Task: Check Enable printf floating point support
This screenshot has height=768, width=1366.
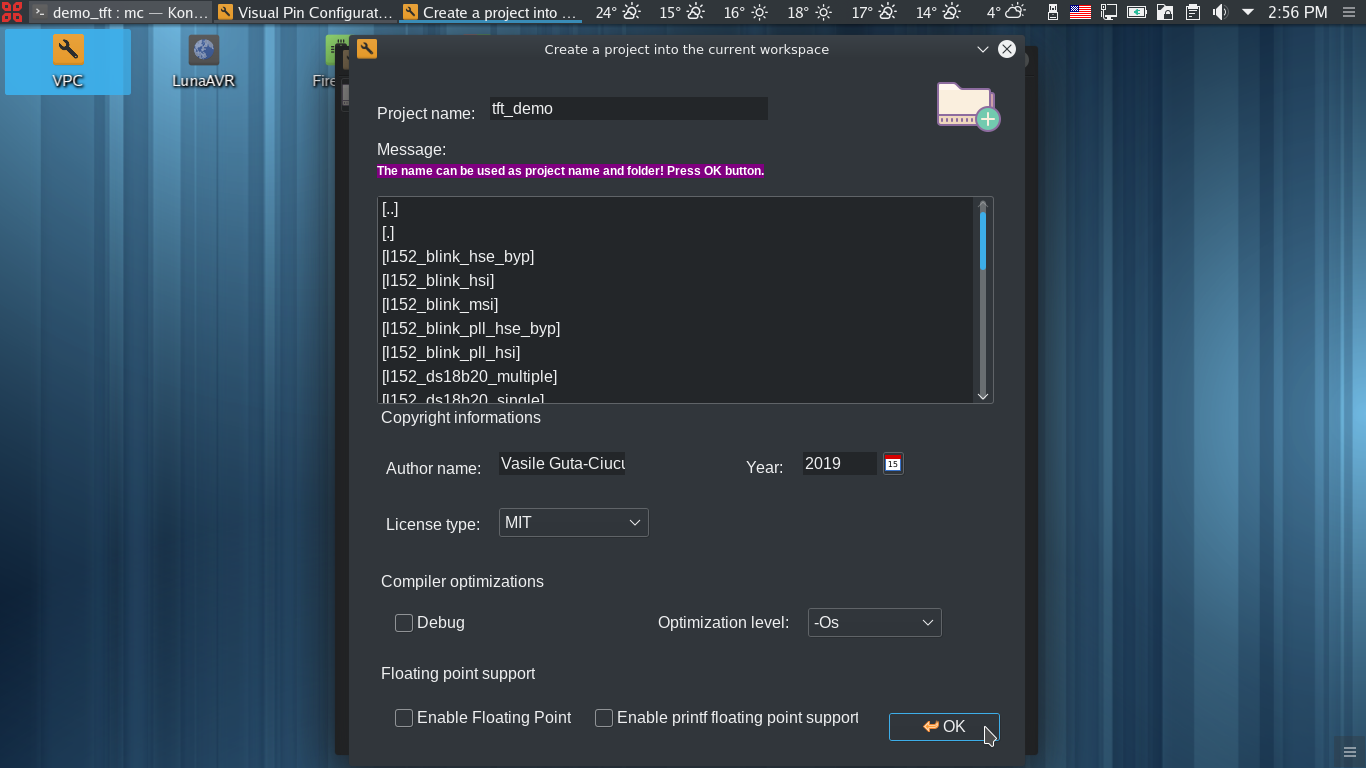Action: coord(604,718)
